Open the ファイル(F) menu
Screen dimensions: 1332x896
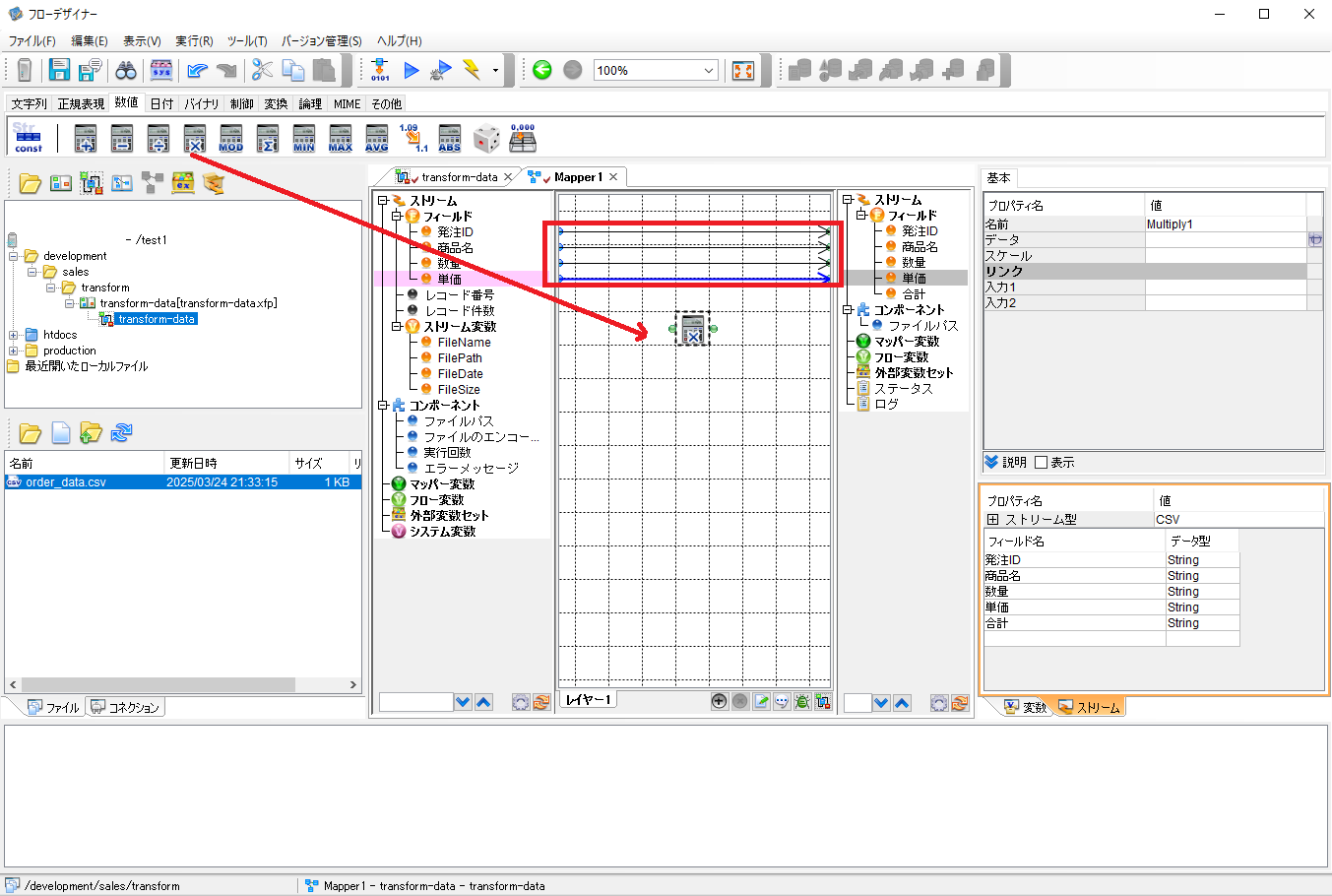click(x=32, y=41)
